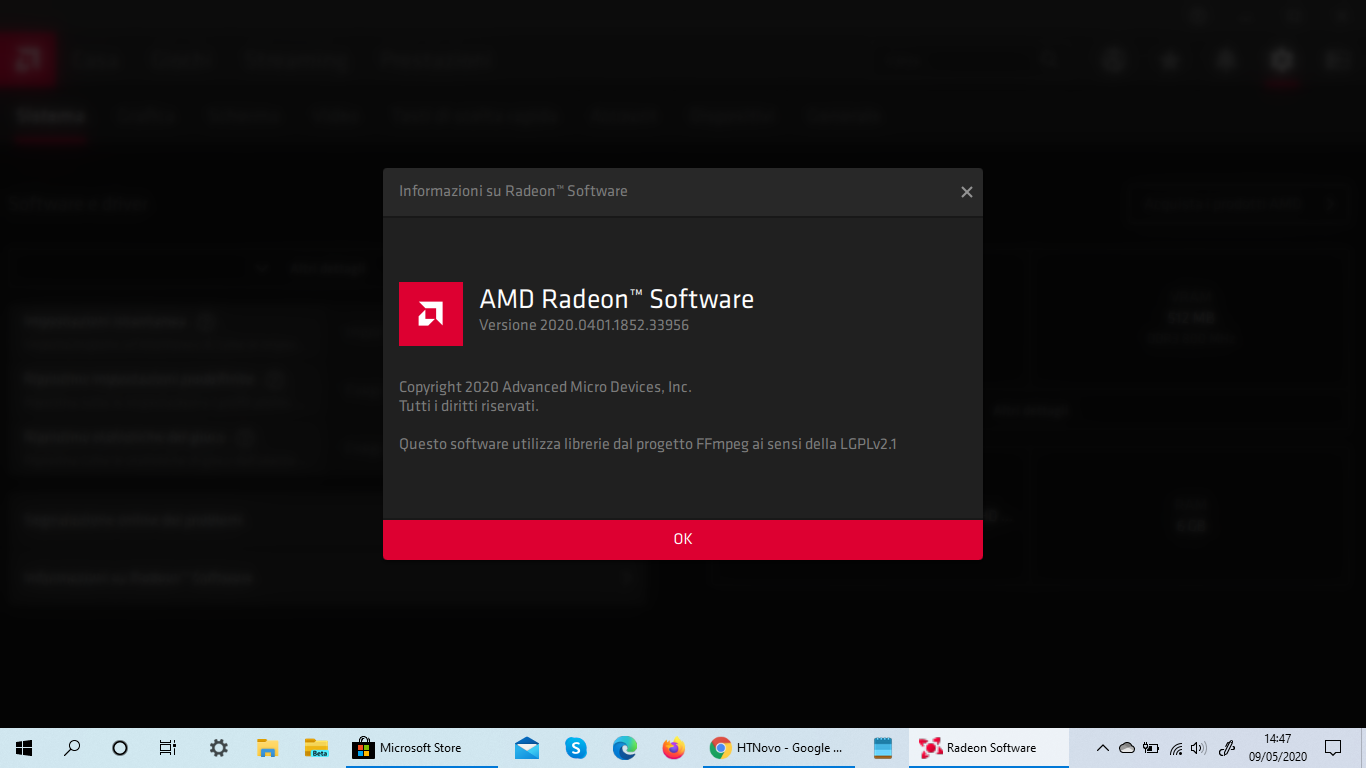Click the Tutti i diritti riservati text
Screen dimensions: 1366x768
(x=469, y=406)
